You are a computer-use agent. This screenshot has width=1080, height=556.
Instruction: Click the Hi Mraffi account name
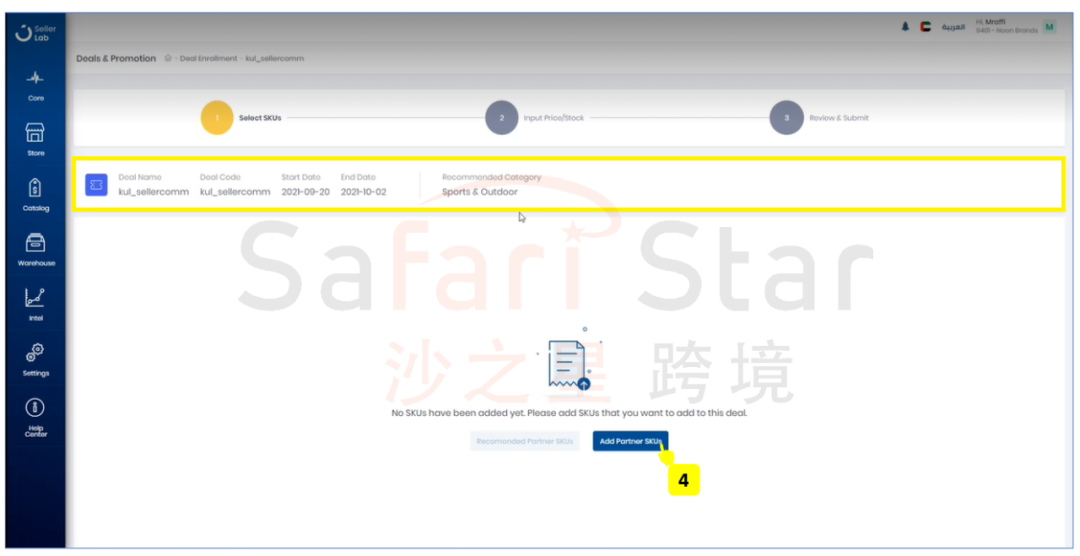[x=990, y=22]
